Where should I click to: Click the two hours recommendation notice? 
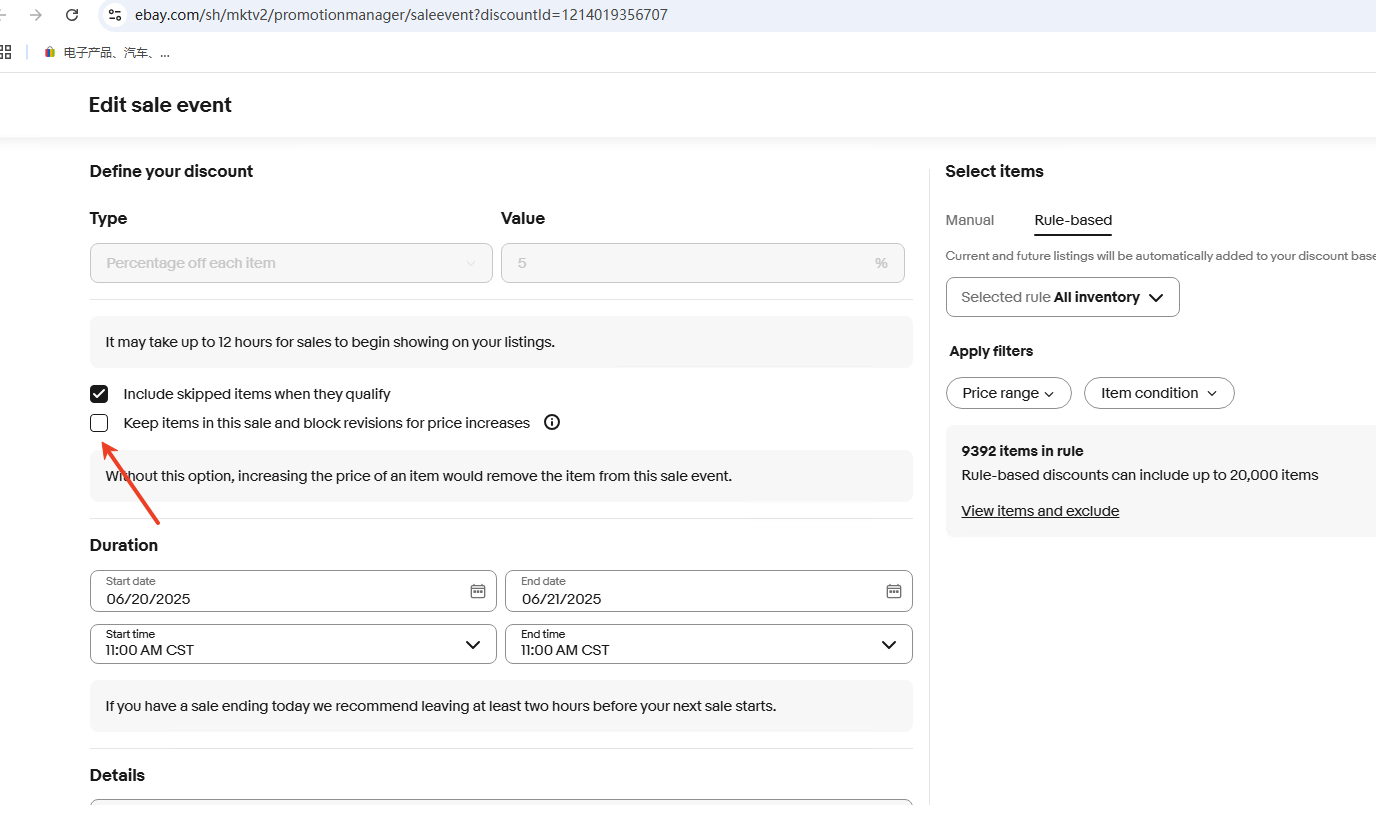pyautogui.click(x=441, y=706)
